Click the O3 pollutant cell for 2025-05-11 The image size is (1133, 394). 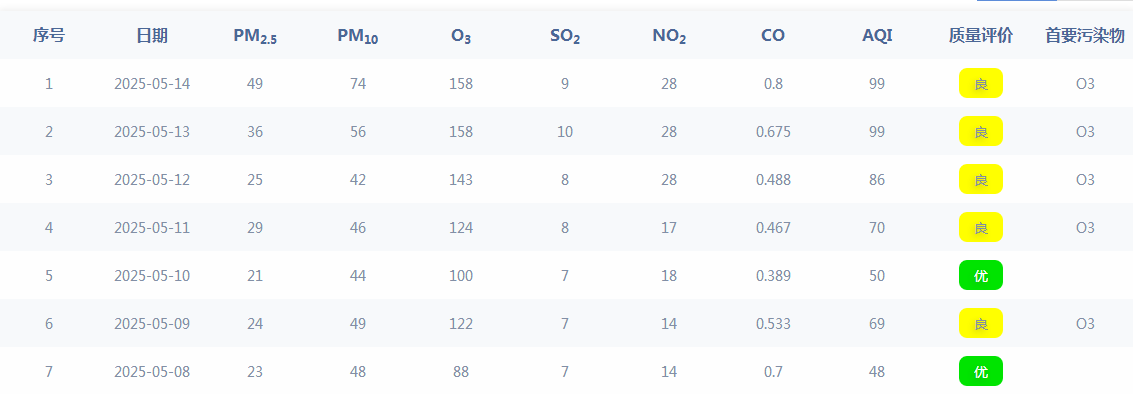[1085, 228]
